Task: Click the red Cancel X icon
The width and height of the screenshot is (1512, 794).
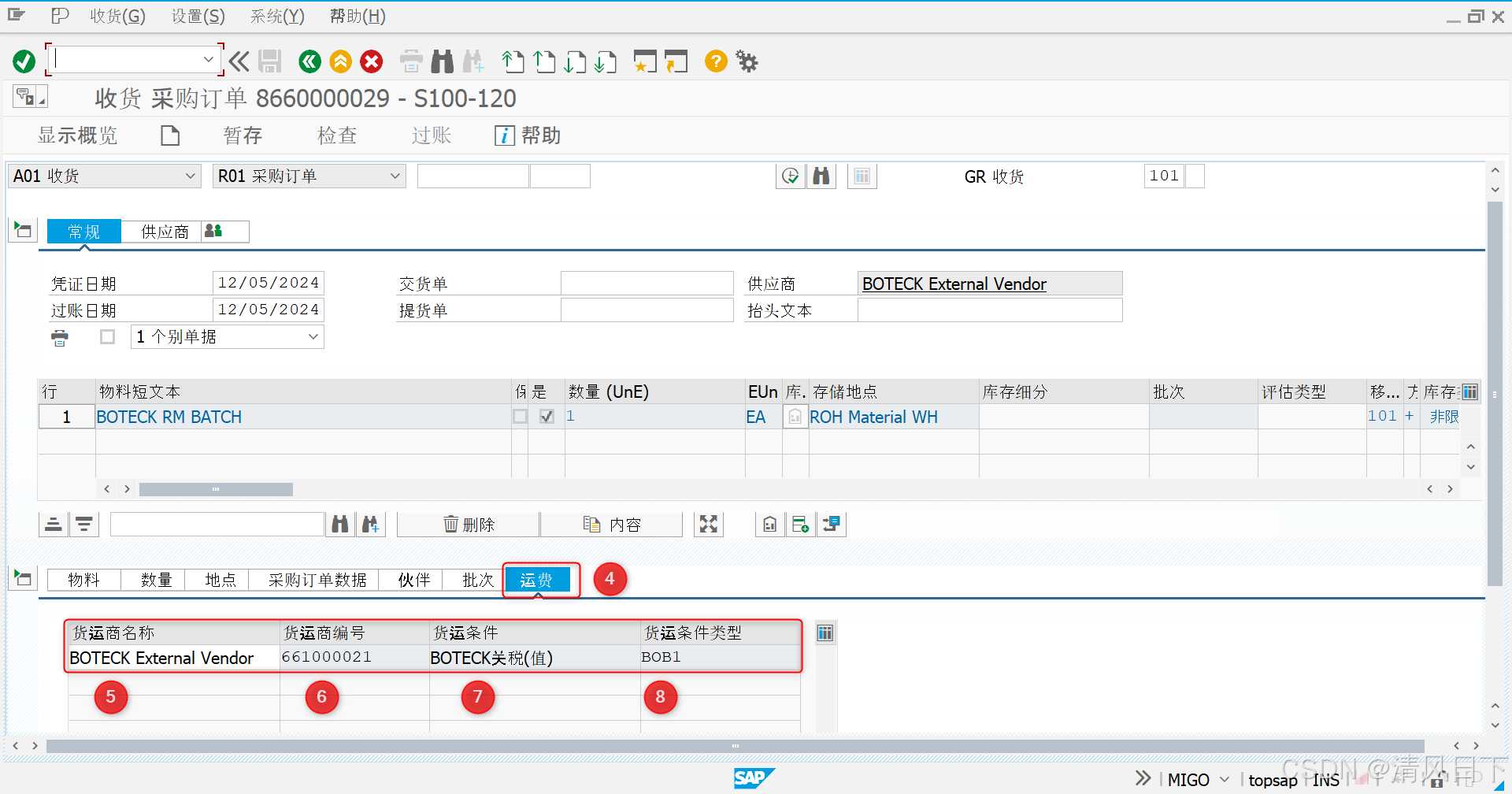Action: pos(372,61)
